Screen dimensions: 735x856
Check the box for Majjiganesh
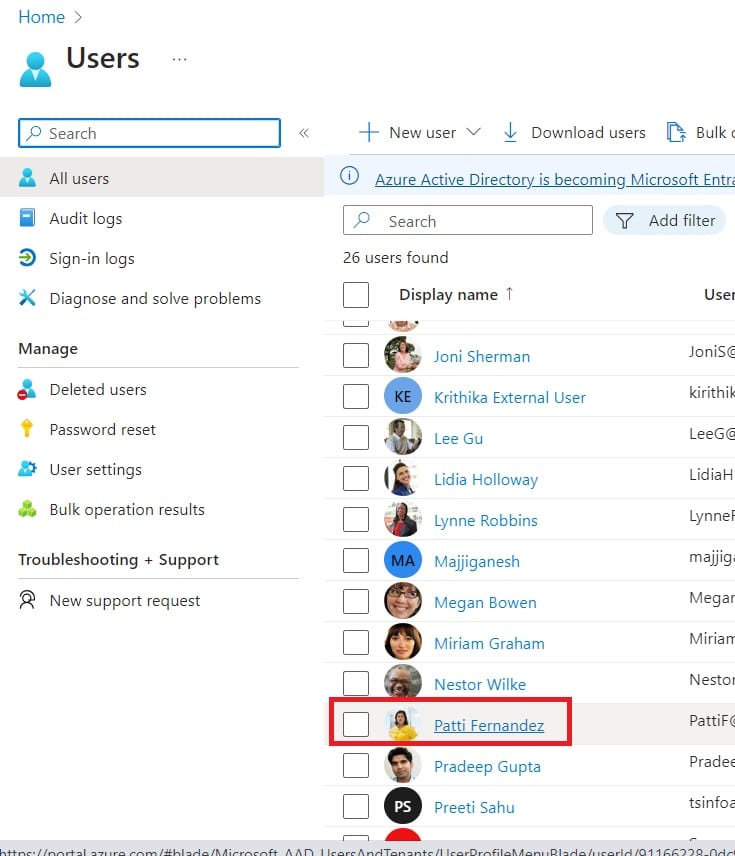[x=356, y=561]
